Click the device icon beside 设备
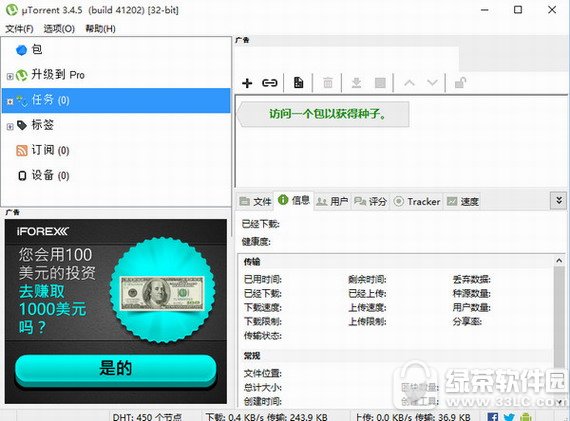 click(x=22, y=176)
